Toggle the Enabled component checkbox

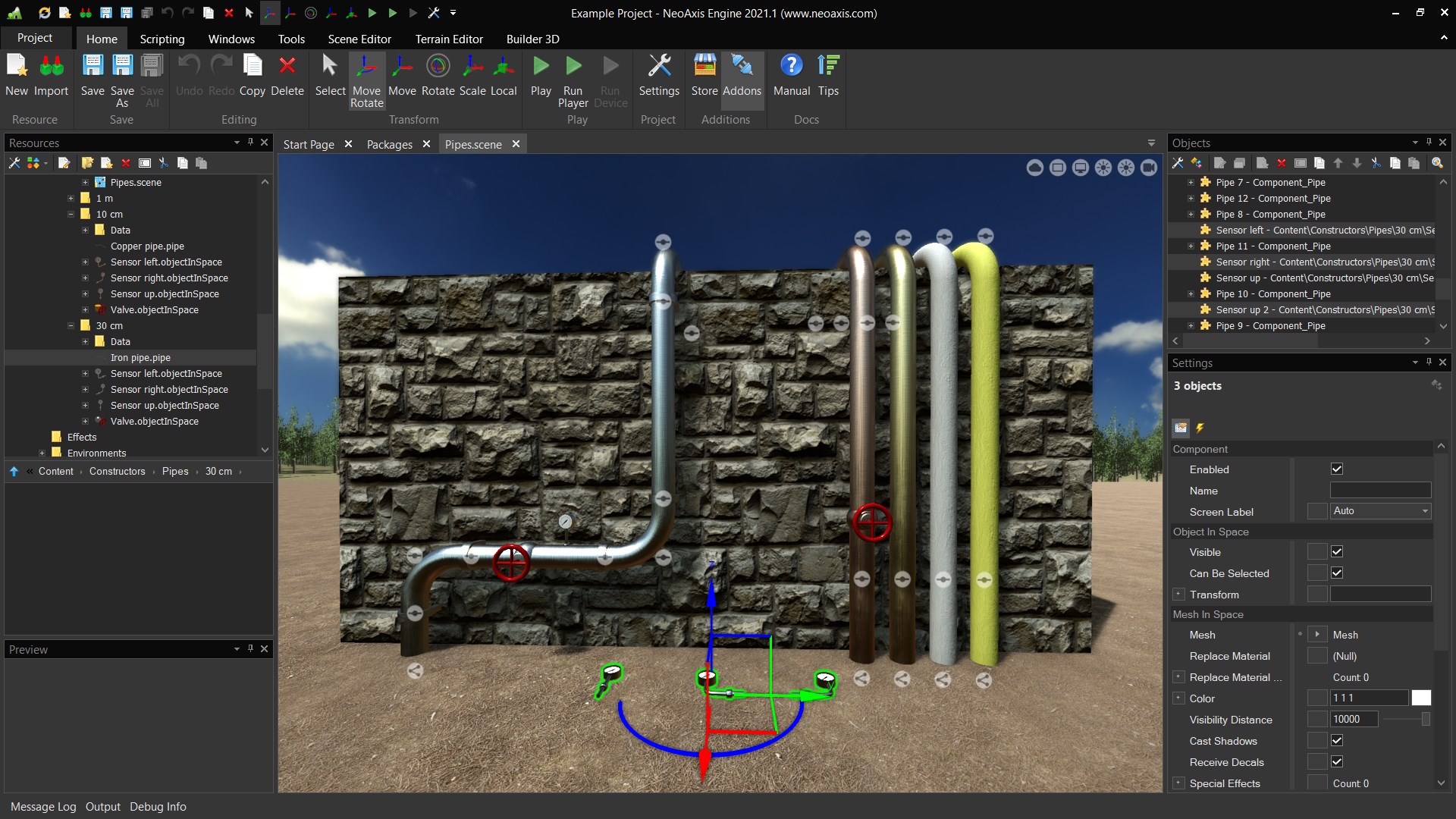1337,469
